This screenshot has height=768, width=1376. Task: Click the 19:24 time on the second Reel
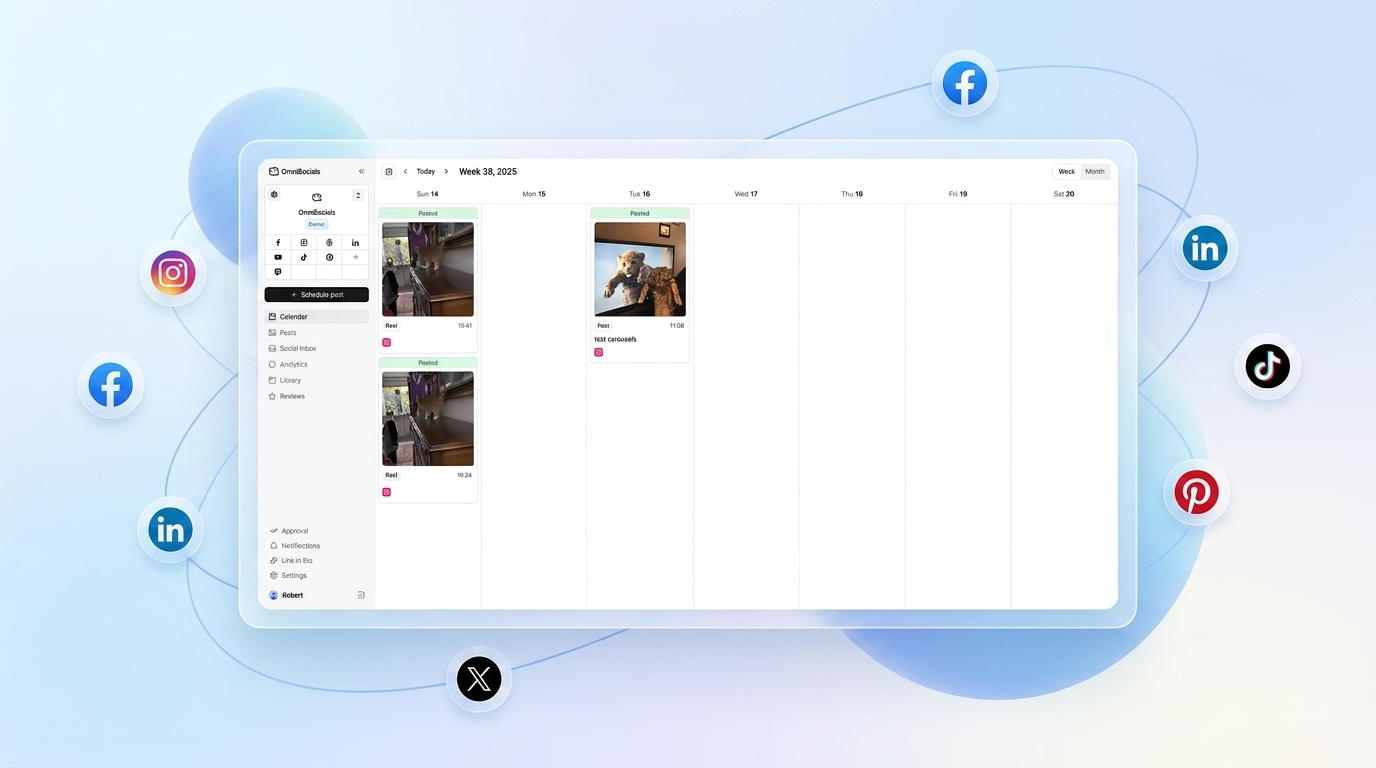[465, 475]
